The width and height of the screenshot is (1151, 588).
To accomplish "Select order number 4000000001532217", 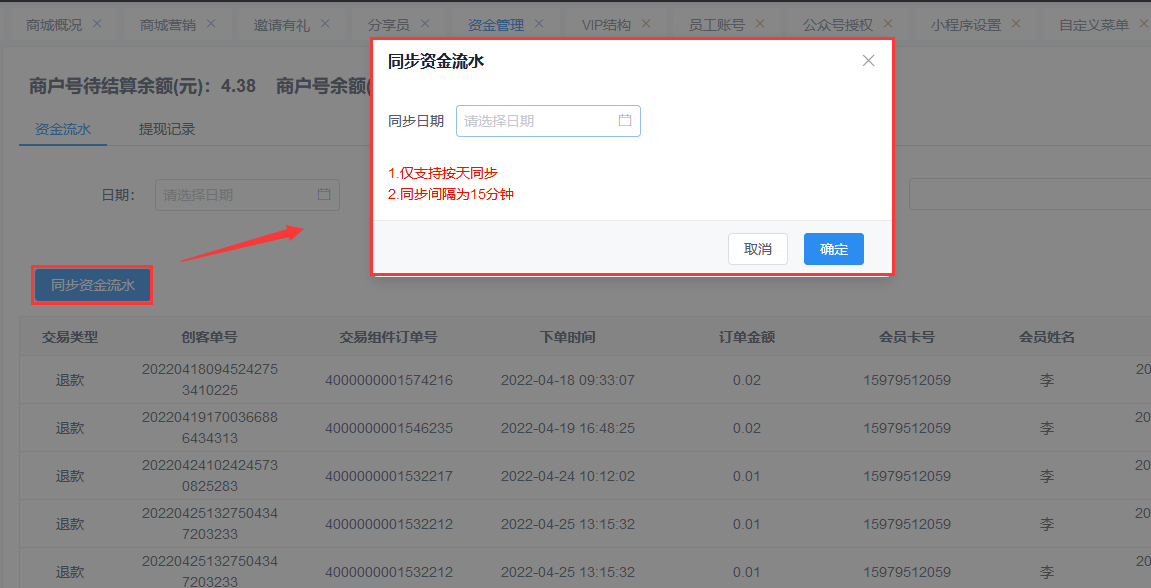I will tap(389, 476).
